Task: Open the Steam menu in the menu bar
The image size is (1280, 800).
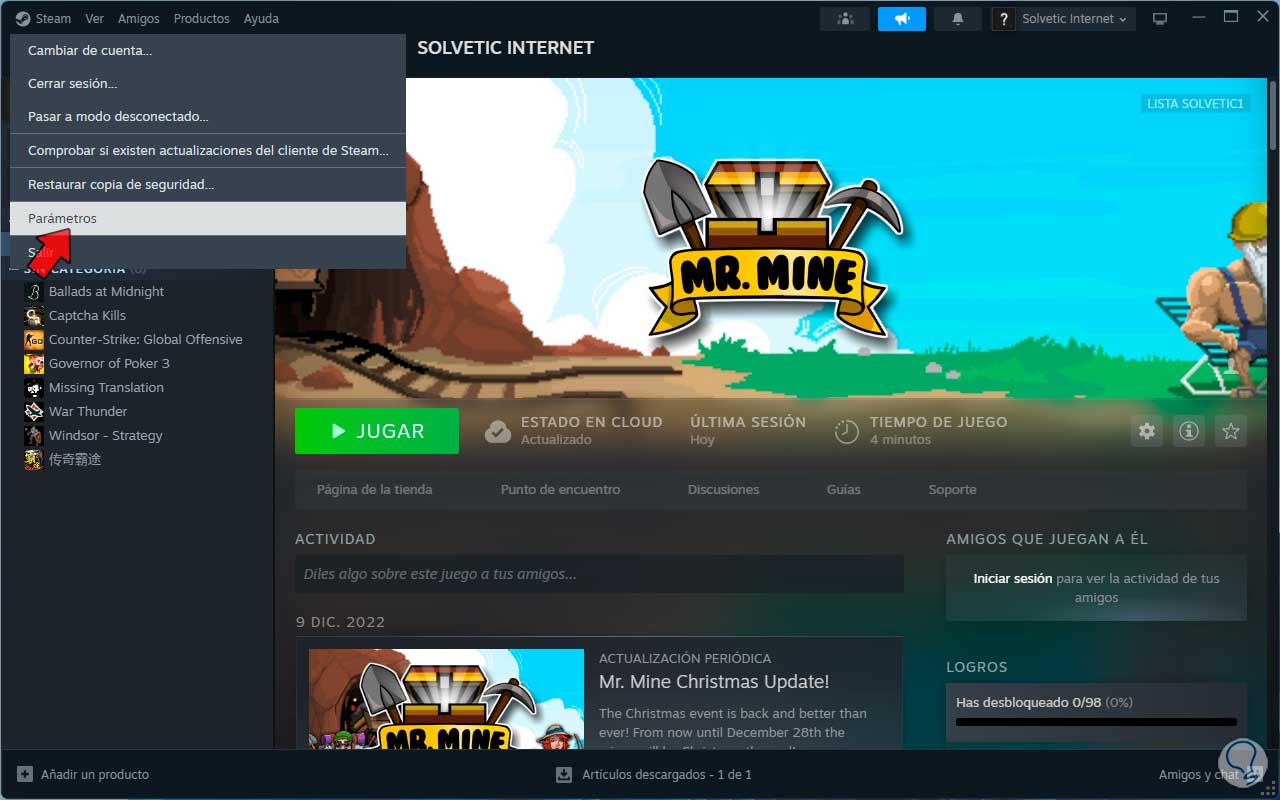Action: [x=43, y=18]
